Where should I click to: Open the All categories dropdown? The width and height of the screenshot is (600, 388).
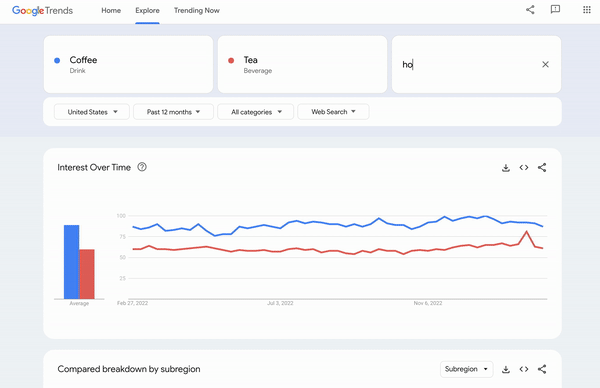tap(256, 112)
